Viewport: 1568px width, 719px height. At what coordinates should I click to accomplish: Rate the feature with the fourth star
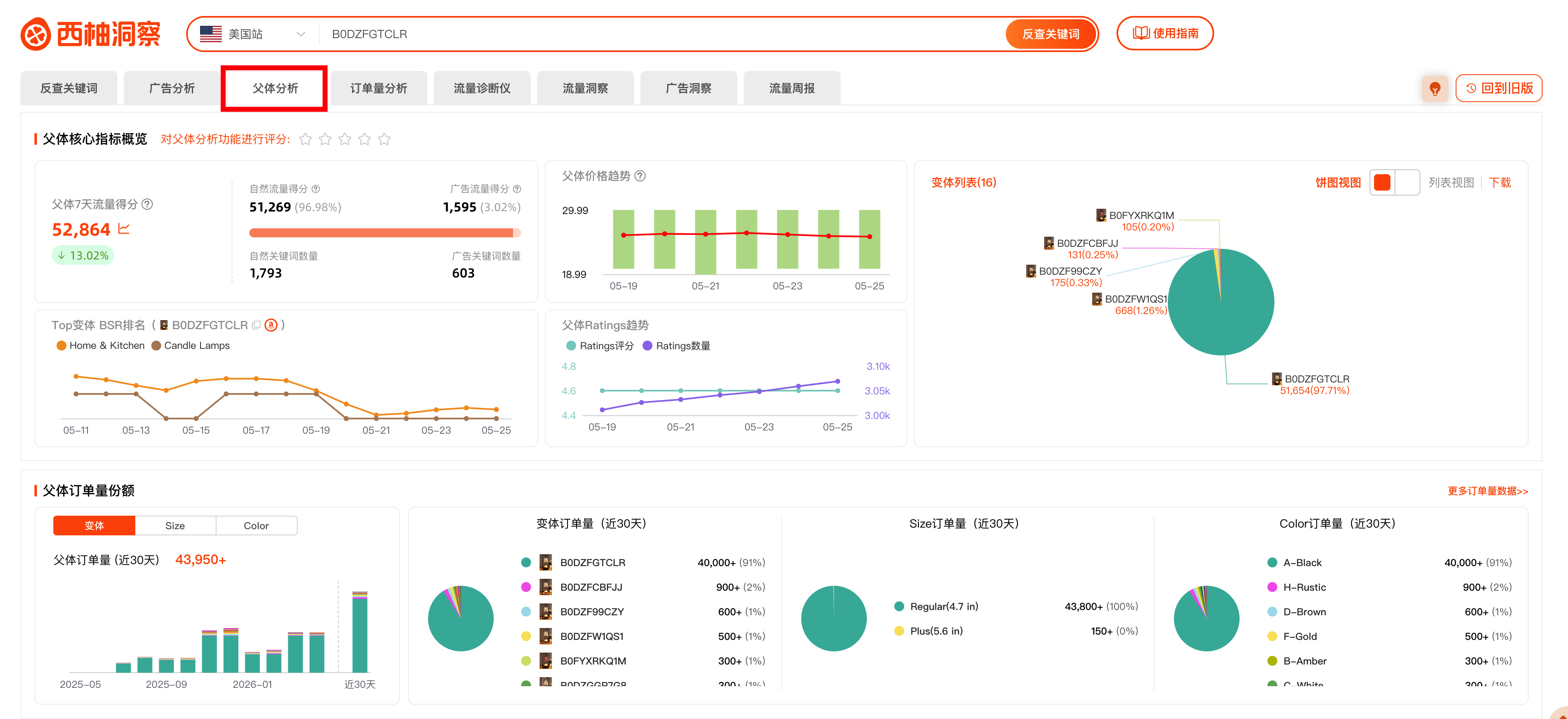click(x=364, y=139)
